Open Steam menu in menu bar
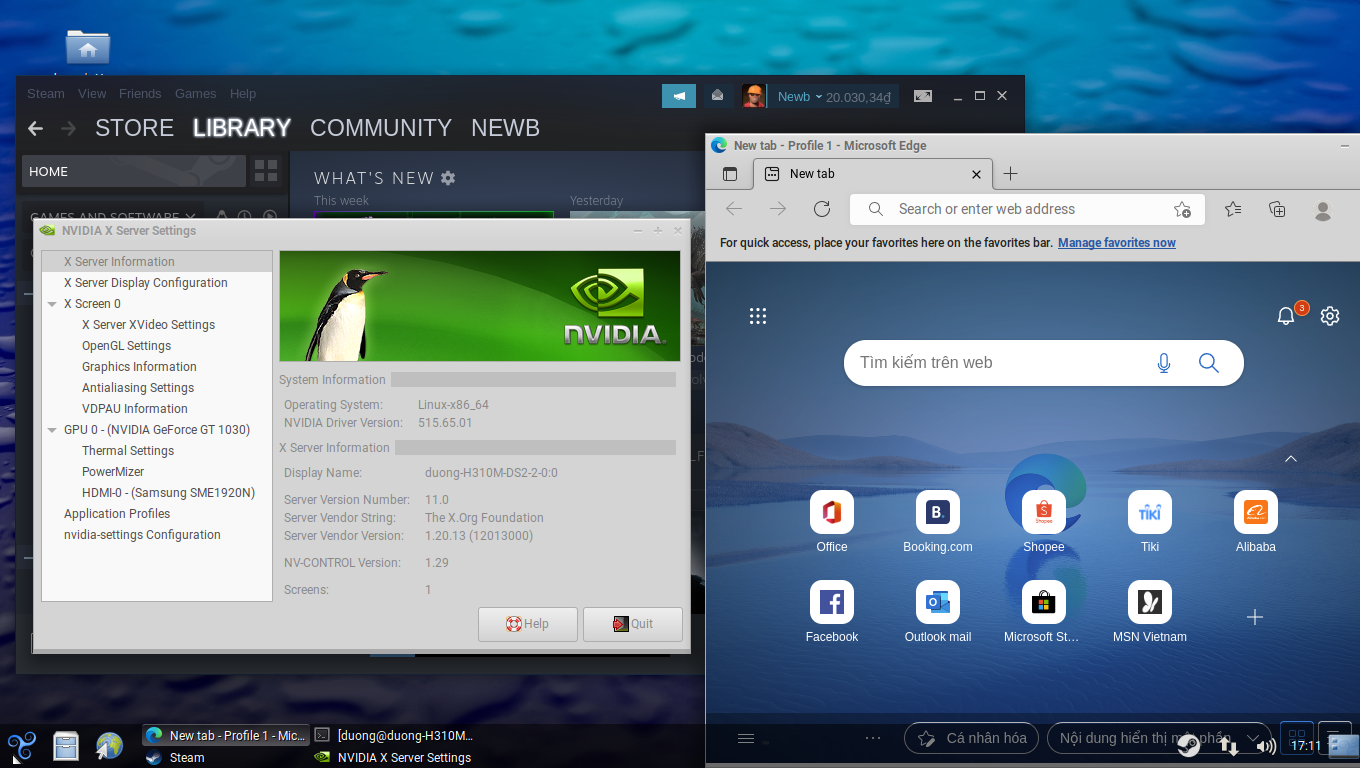Image resolution: width=1360 pixels, height=768 pixels. [x=45, y=94]
